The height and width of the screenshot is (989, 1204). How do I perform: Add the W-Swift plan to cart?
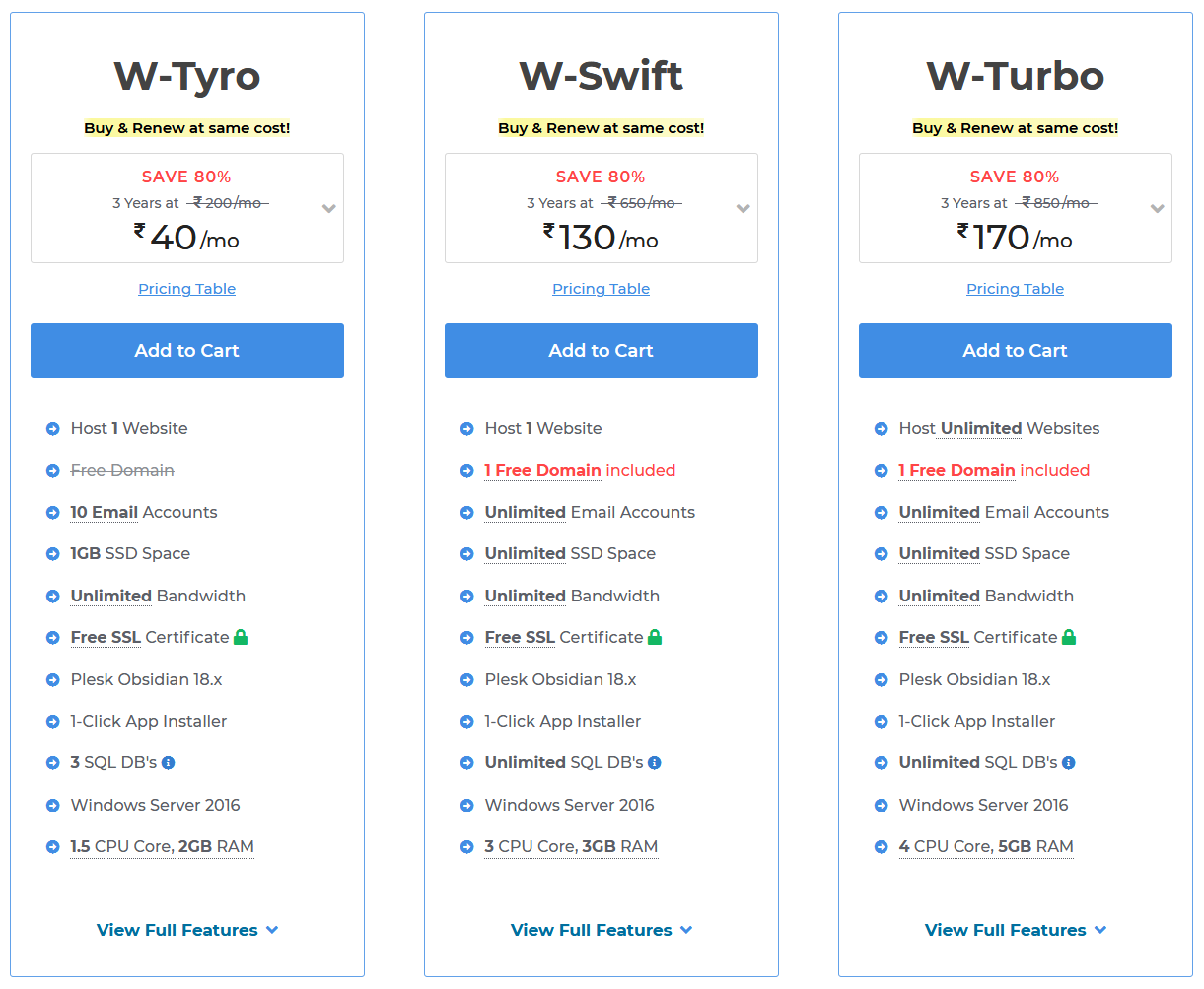602,350
